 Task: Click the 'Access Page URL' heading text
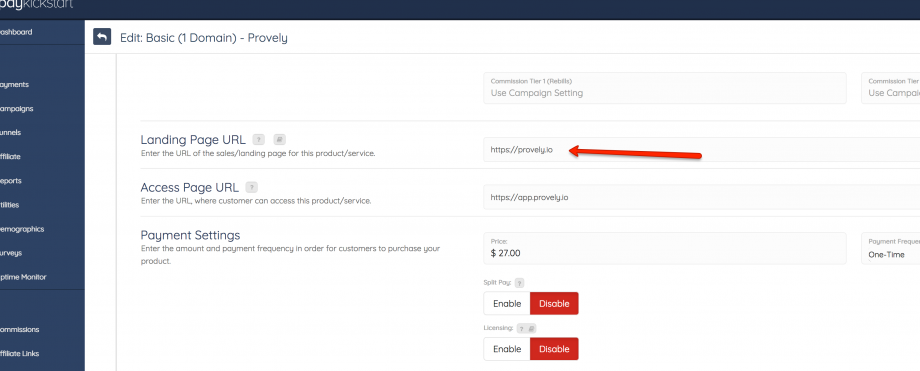point(190,187)
